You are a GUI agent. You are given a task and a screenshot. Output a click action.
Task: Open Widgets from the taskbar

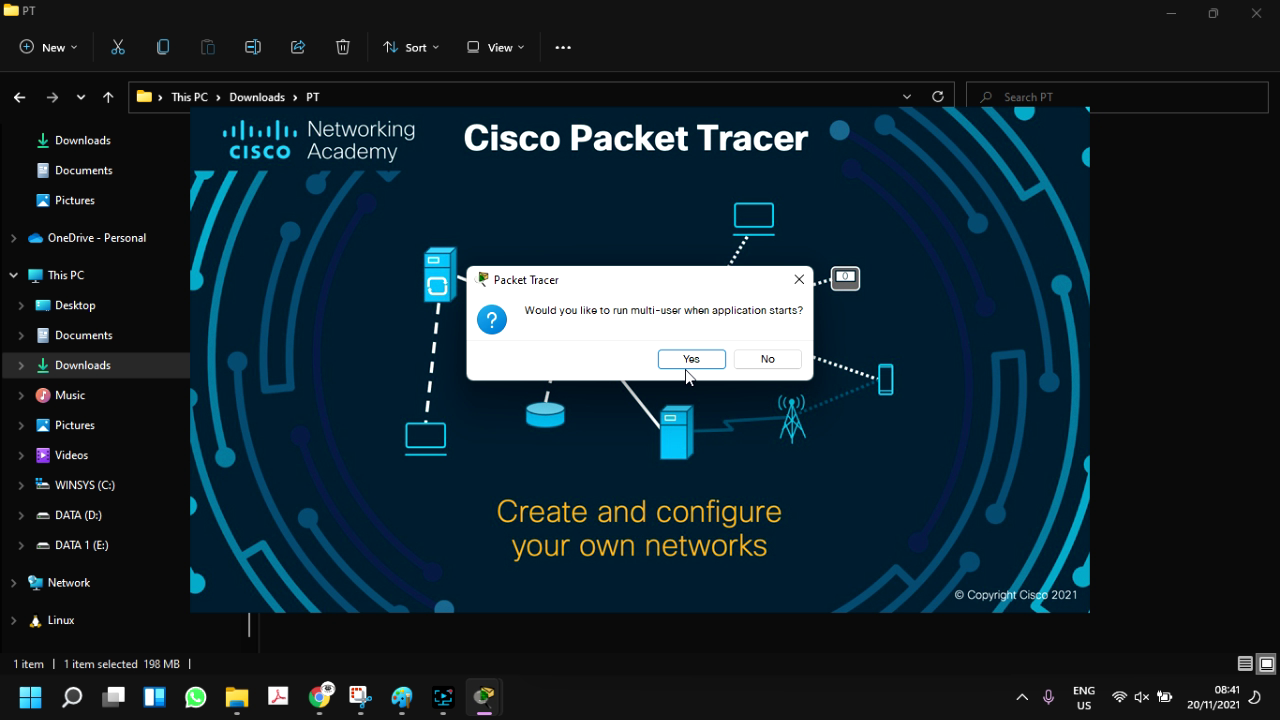[x=154, y=697]
